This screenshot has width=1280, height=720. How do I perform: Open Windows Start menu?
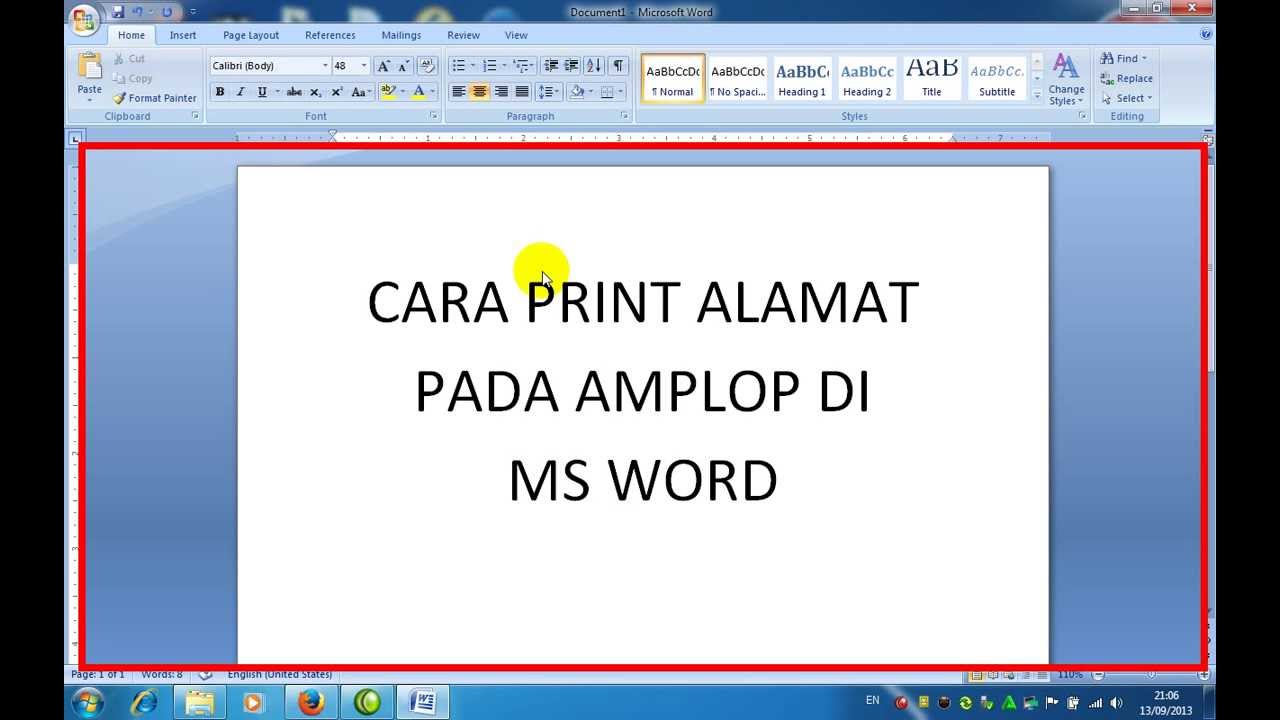coord(86,702)
